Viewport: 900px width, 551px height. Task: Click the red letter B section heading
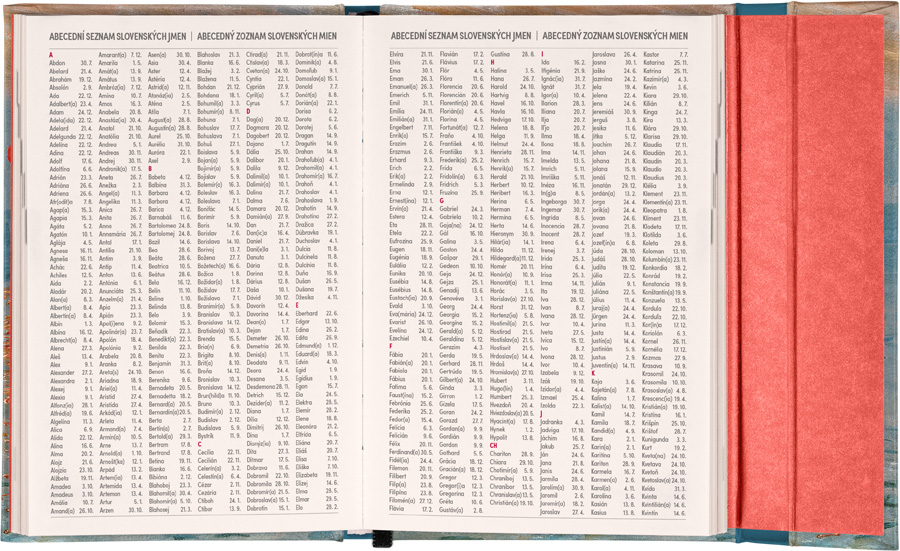[x=150, y=166]
